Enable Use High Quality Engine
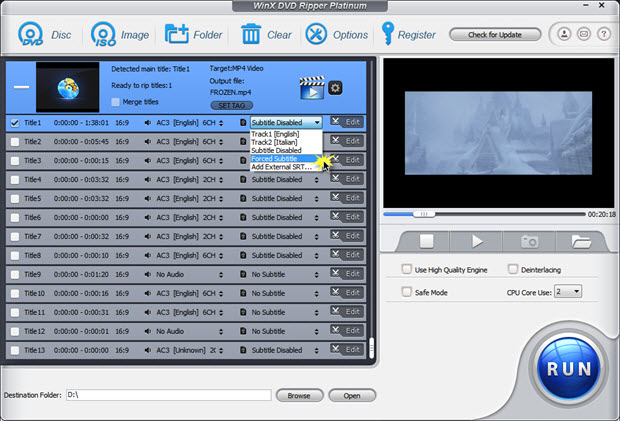 (x=406, y=269)
